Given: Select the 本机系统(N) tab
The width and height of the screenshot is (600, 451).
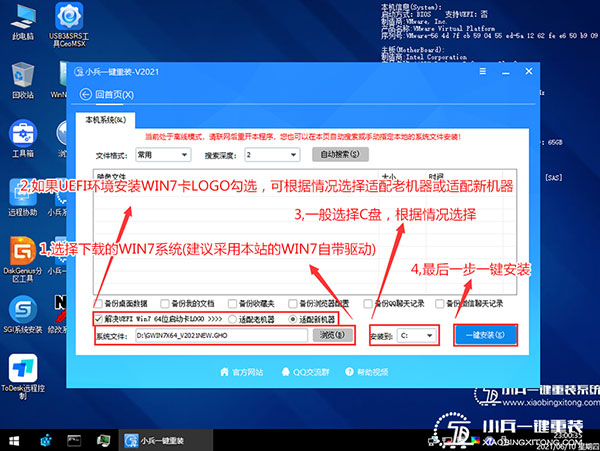Looking at the screenshot, I should tap(105, 120).
